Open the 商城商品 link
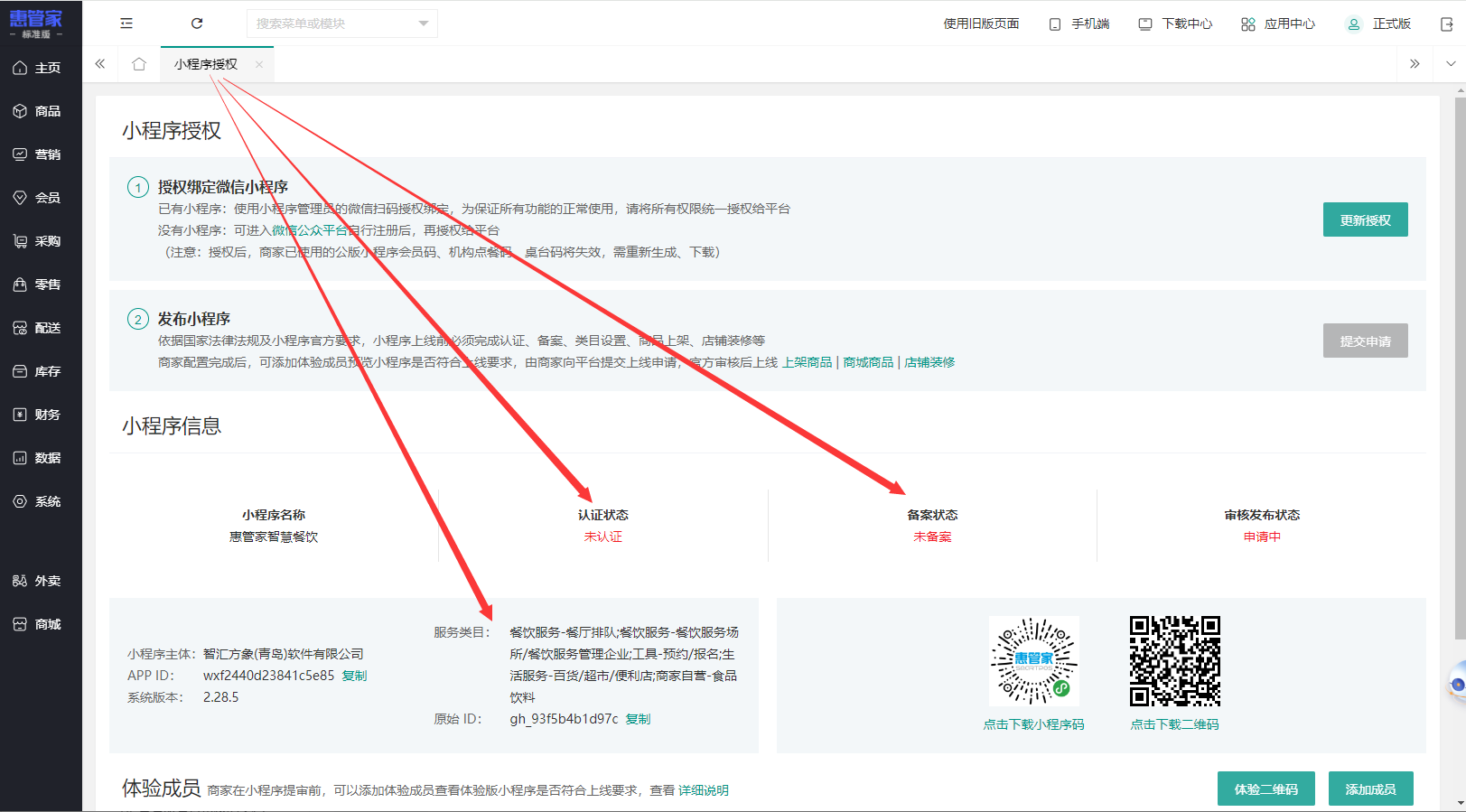This screenshot has height=812, width=1466. 868,362
